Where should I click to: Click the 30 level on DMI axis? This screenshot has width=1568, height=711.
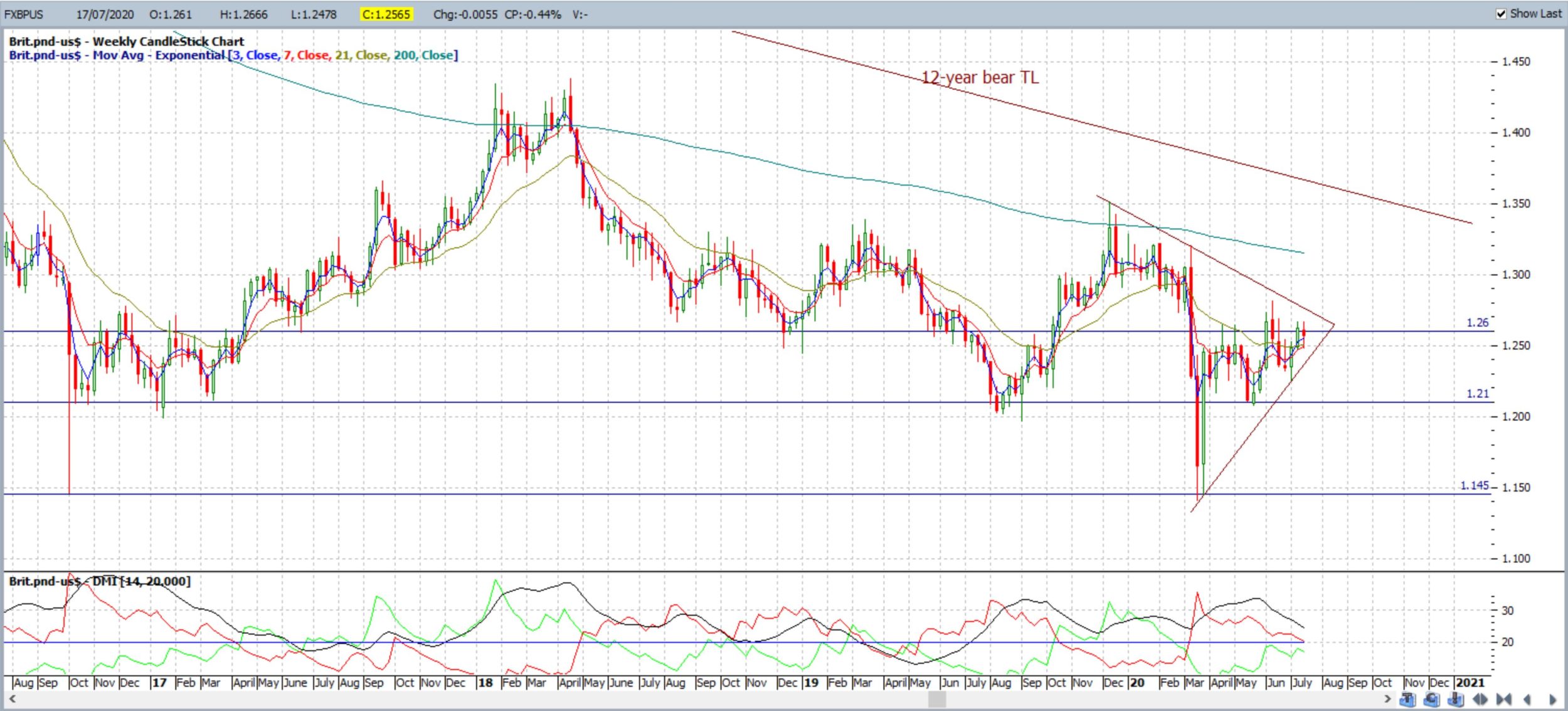[x=1507, y=611]
